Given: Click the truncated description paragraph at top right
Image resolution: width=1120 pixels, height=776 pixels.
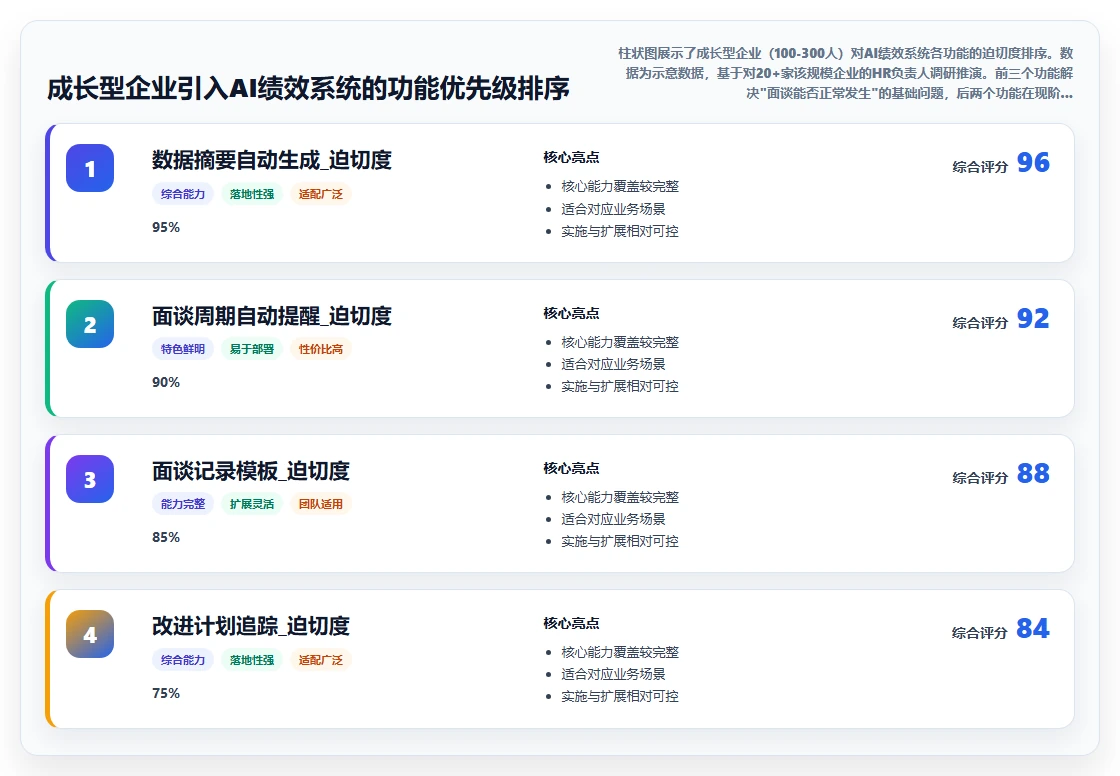Looking at the screenshot, I should (845, 73).
